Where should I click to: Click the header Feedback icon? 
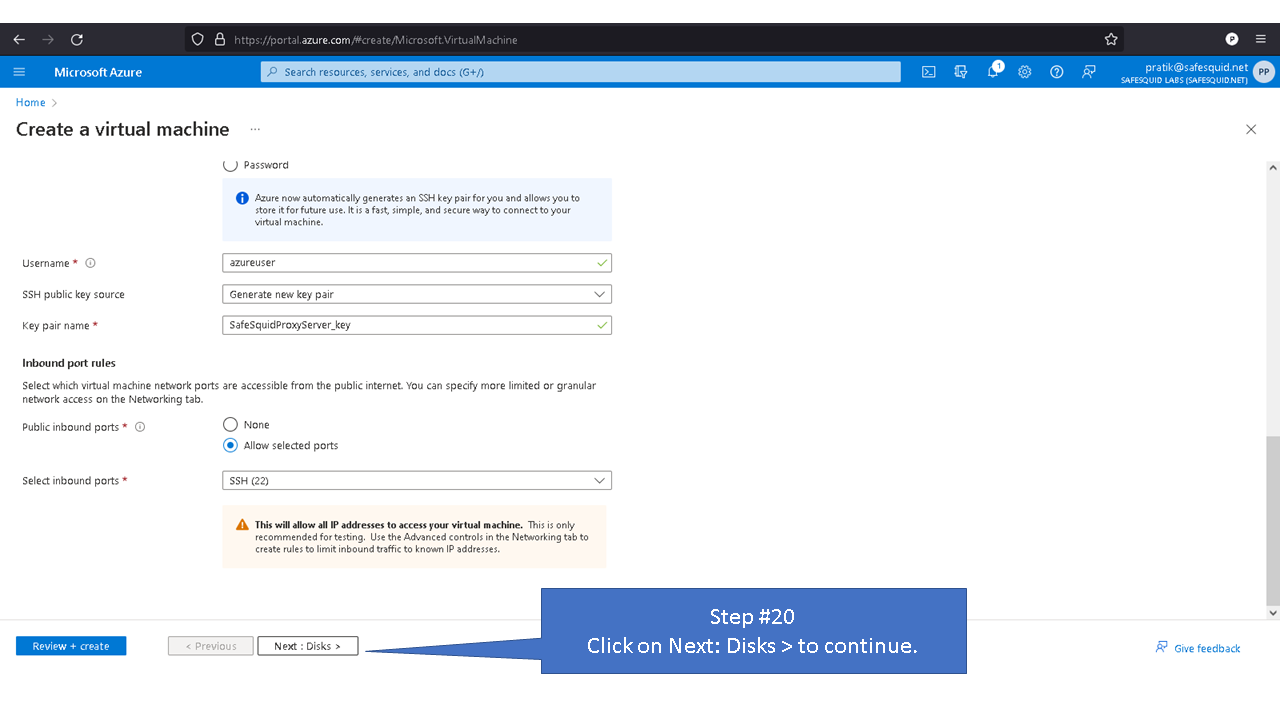tap(1089, 72)
